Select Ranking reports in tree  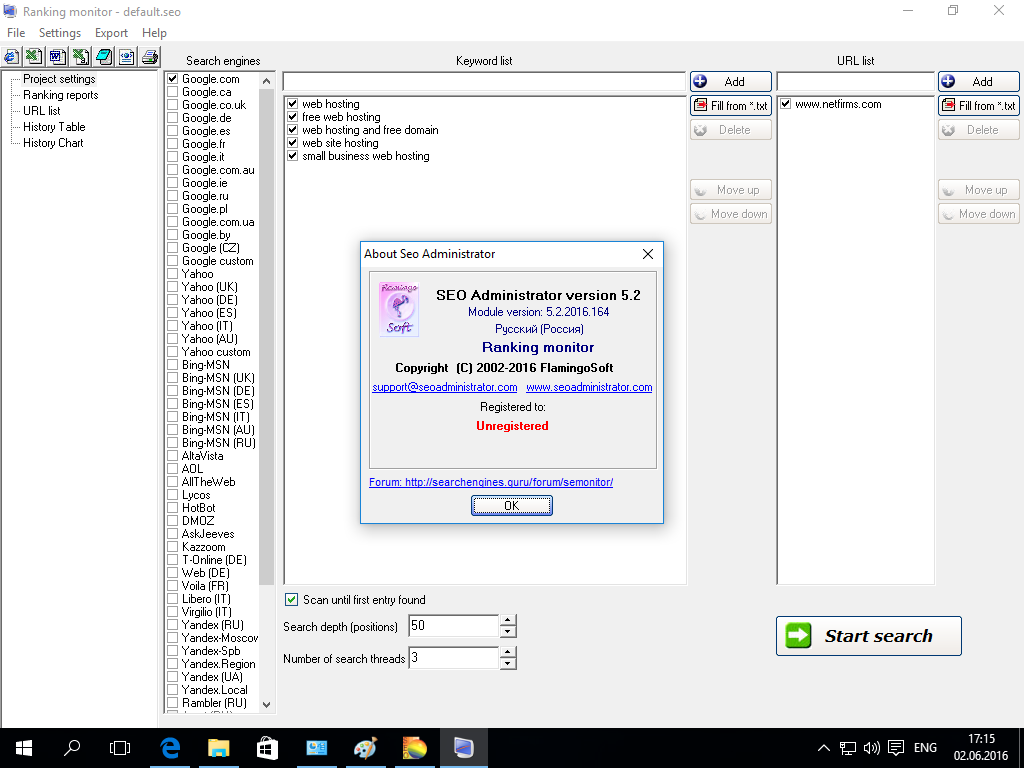(61, 95)
